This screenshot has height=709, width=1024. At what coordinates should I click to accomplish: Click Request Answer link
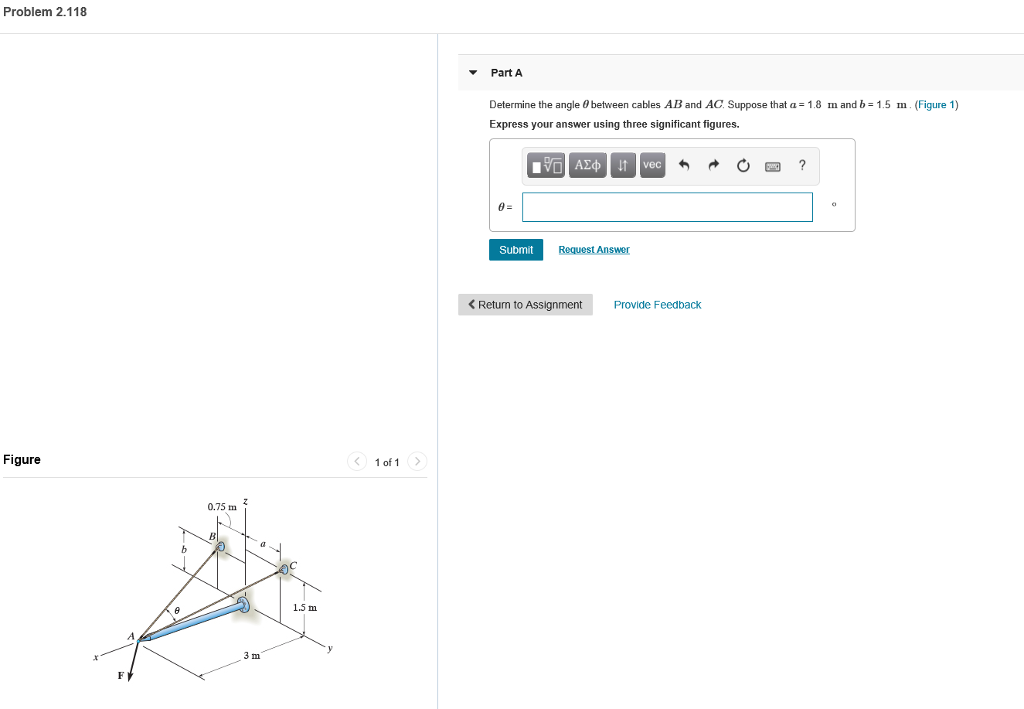point(594,250)
